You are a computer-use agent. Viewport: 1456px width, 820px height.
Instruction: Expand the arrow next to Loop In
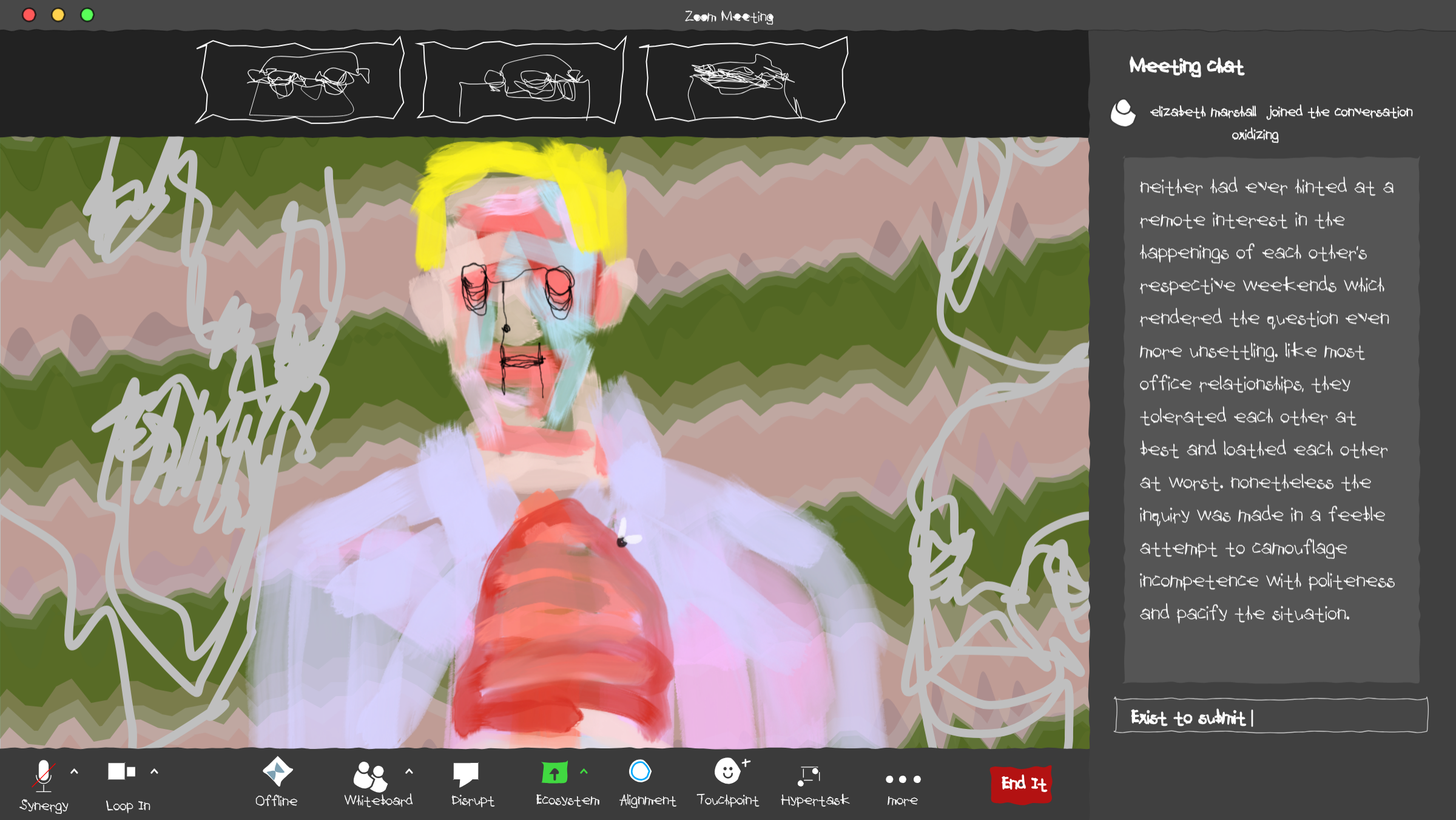[154, 771]
